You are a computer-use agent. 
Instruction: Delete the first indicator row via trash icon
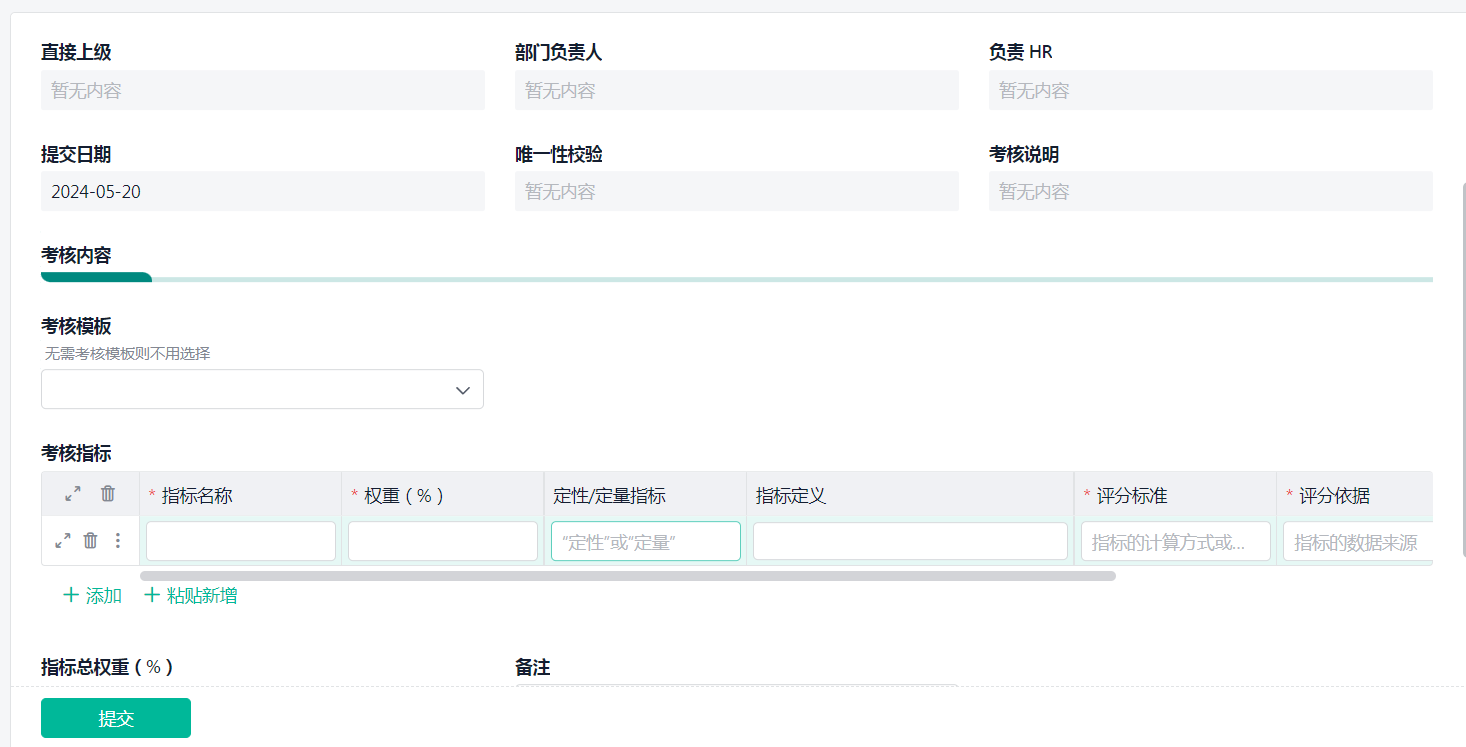(90, 541)
